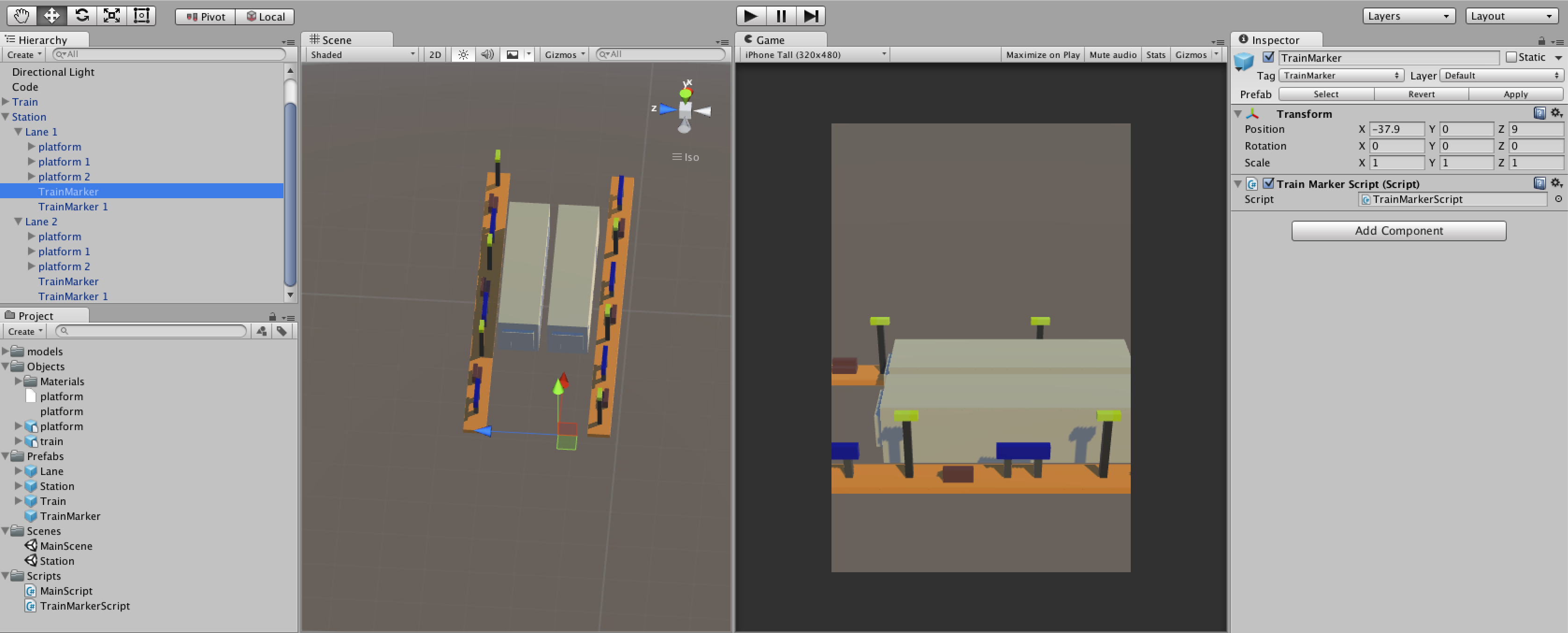Switch to the Hierarchy tab
Screen dimensions: 1568x633
click(x=44, y=40)
